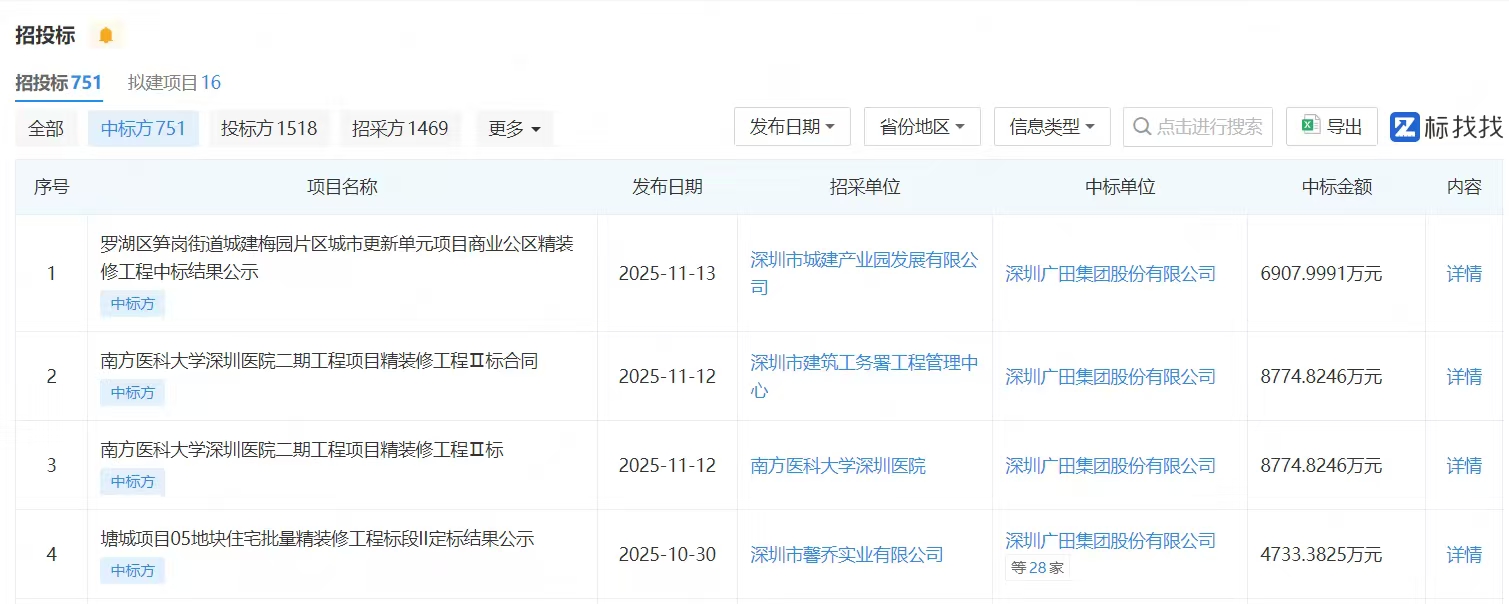
Task: Open 深圳市城建产业园发展有限公司 link
Action: (864, 273)
